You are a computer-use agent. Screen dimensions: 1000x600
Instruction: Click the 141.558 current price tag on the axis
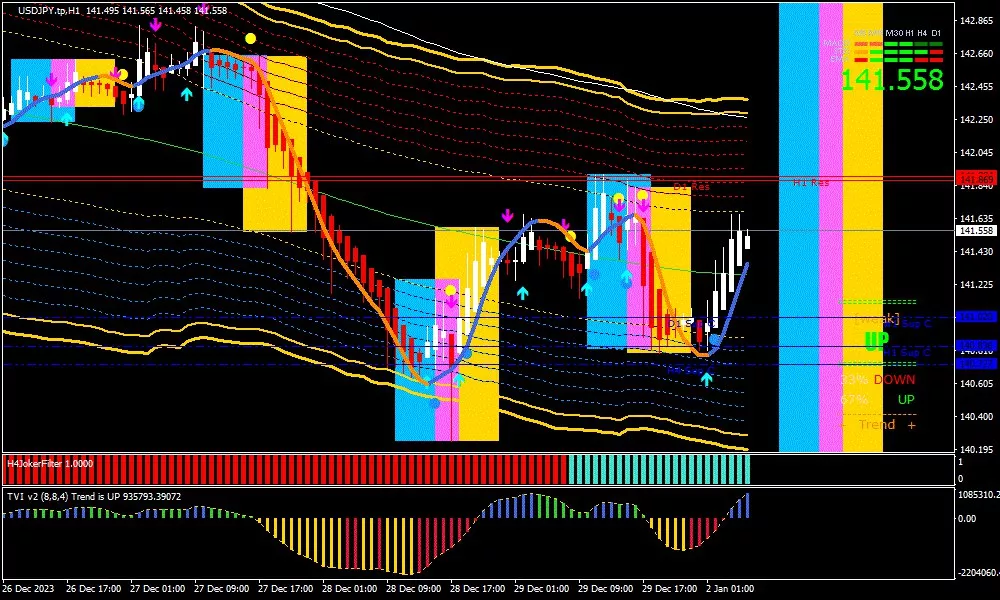[x=977, y=231]
